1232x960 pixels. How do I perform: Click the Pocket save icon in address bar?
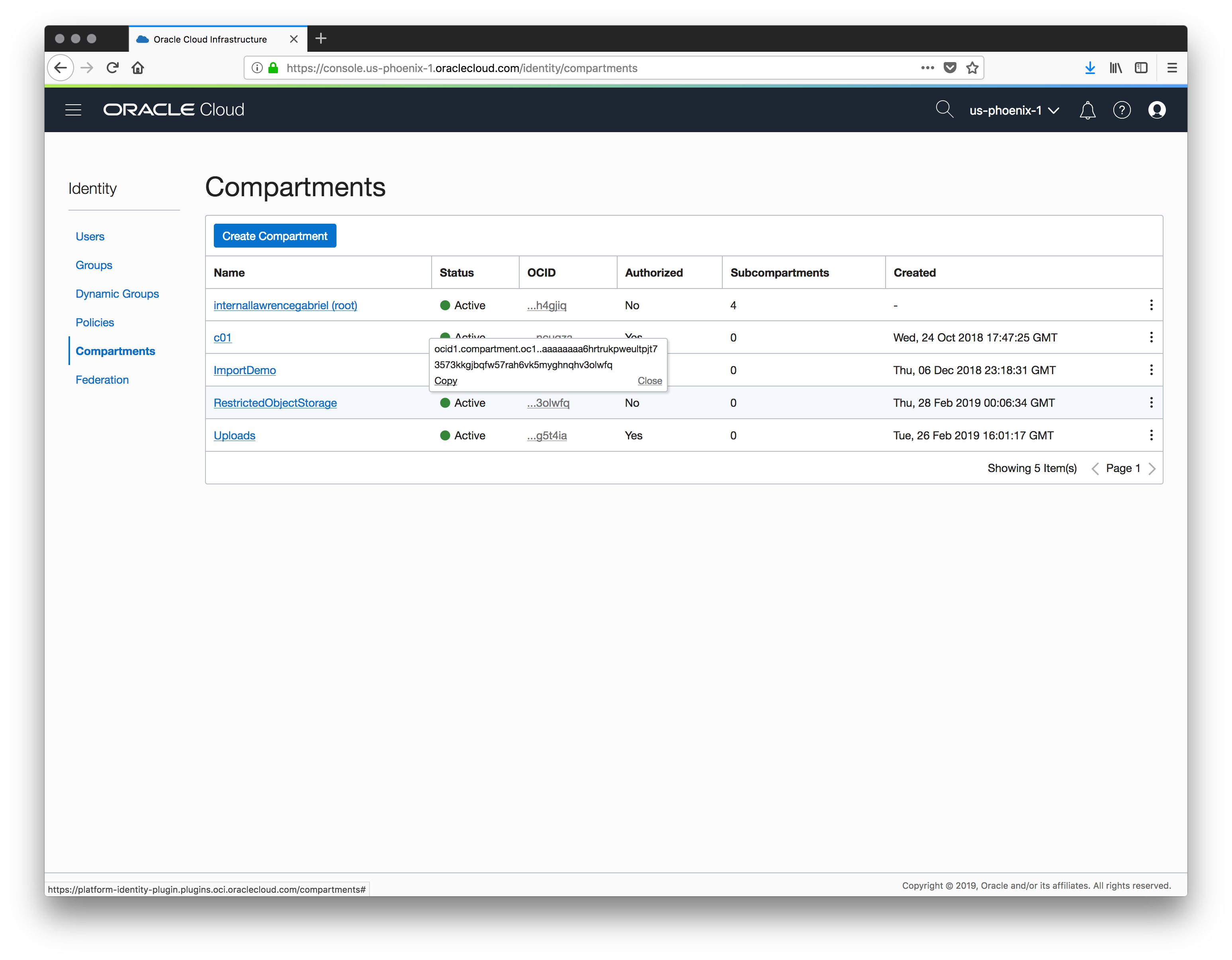tap(950, 68)
